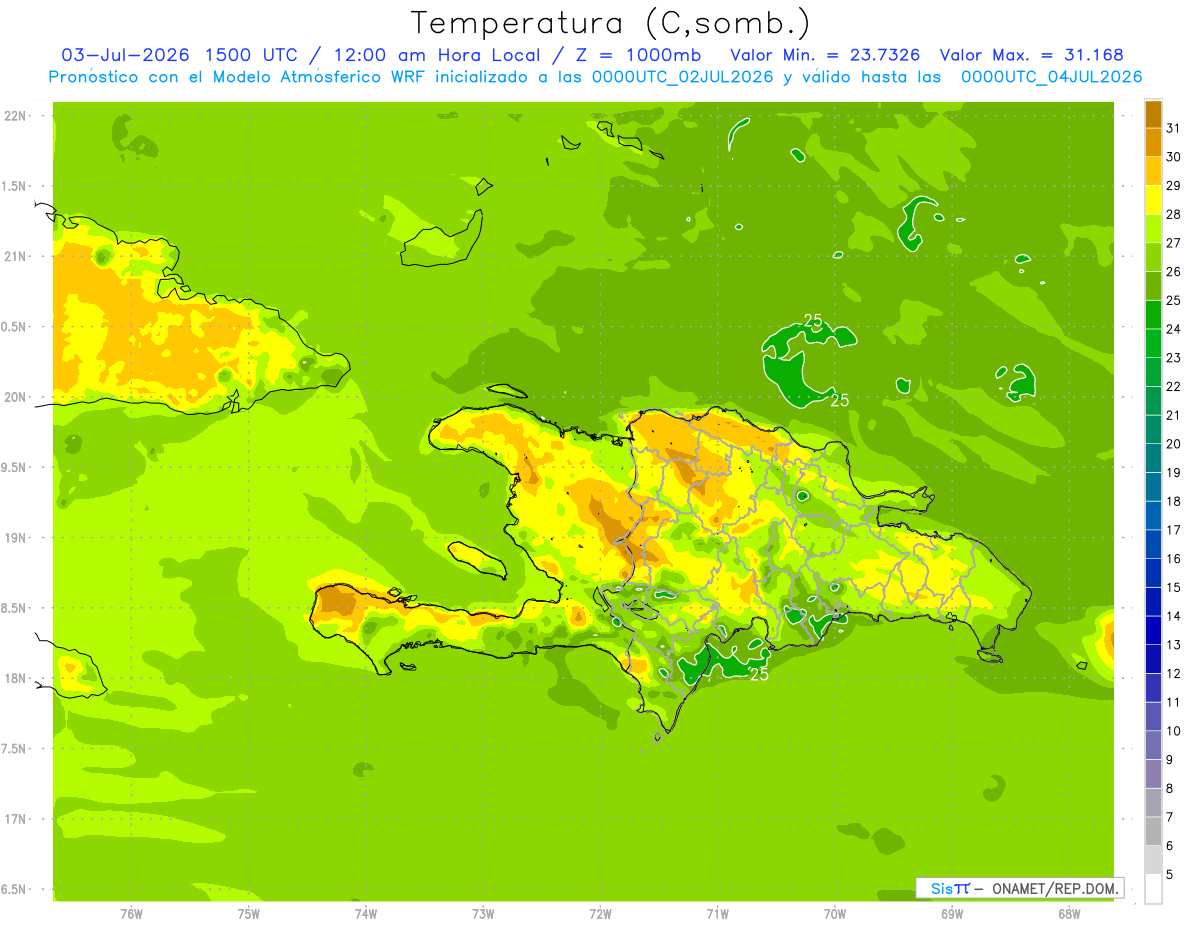Click the 70W longitude axis label
The image size is (1200, 927).
[x=835, y=913]
